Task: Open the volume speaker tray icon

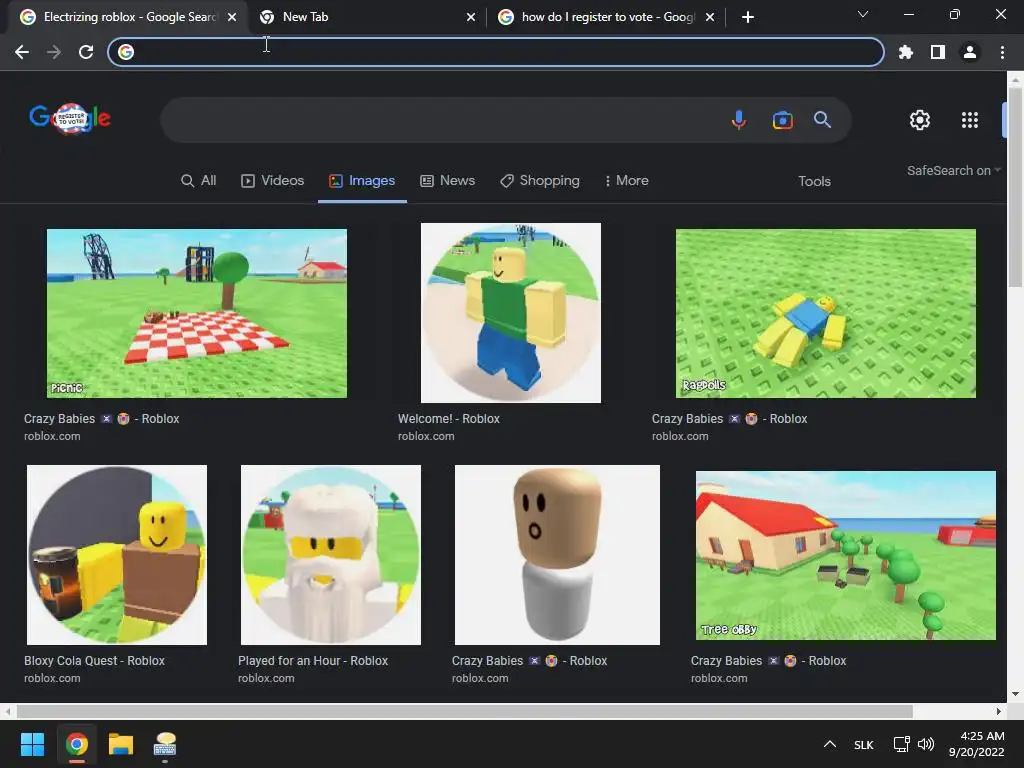Action: [926, 744]
